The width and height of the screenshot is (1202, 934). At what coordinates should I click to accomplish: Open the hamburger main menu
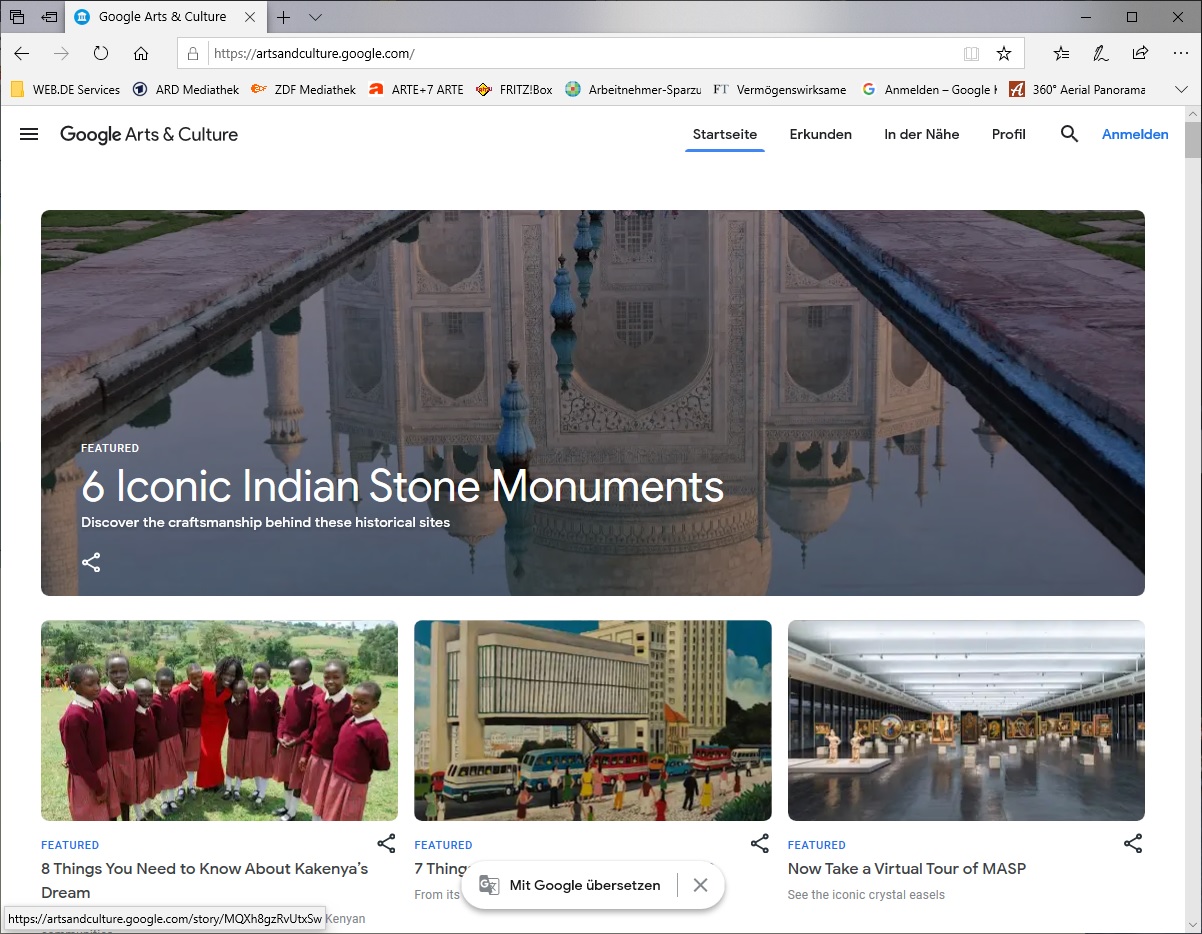click(29, 134)
